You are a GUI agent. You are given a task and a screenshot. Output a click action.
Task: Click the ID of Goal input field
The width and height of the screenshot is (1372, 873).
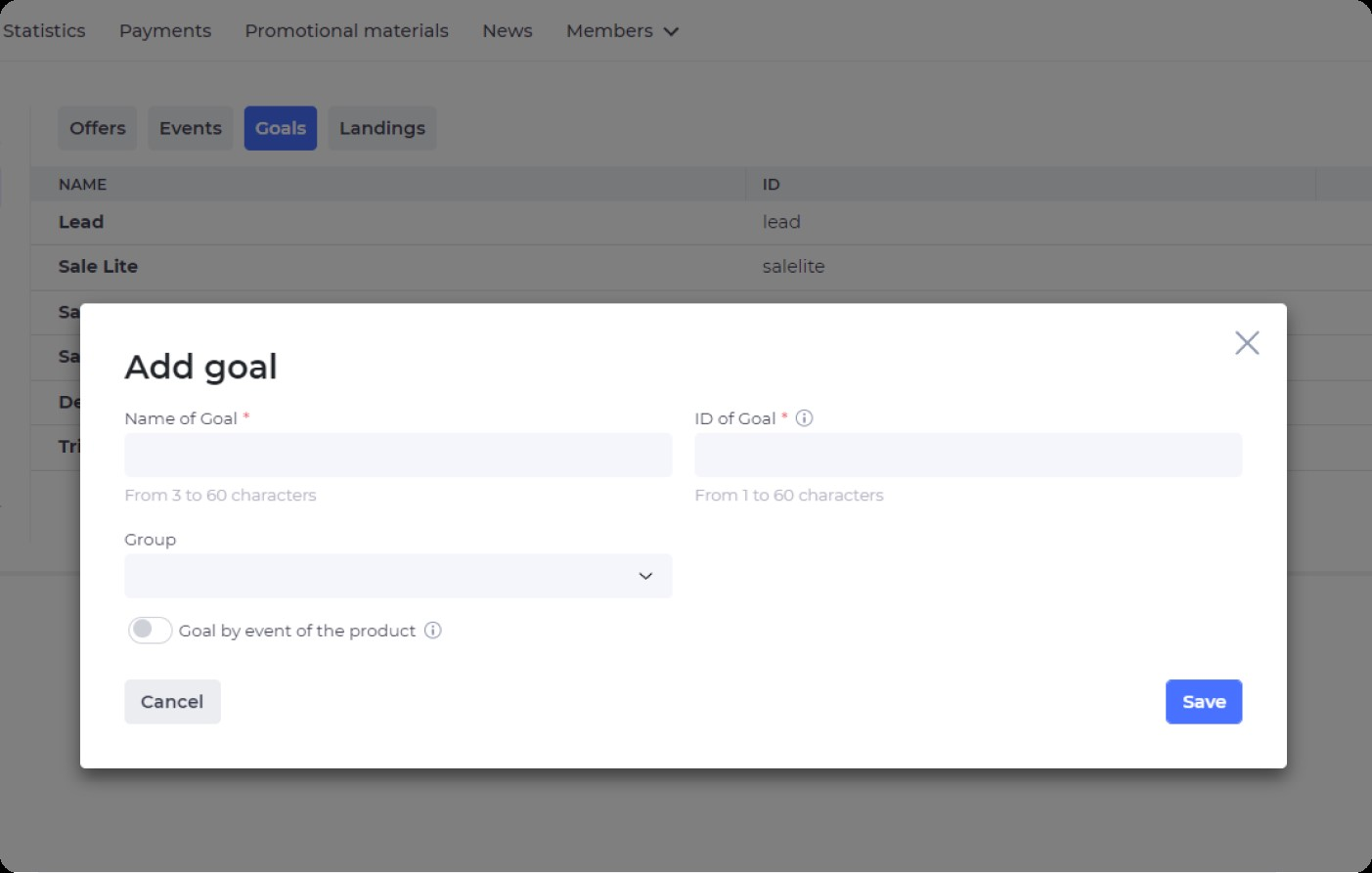pyautogui.click(x=968, y=455)
